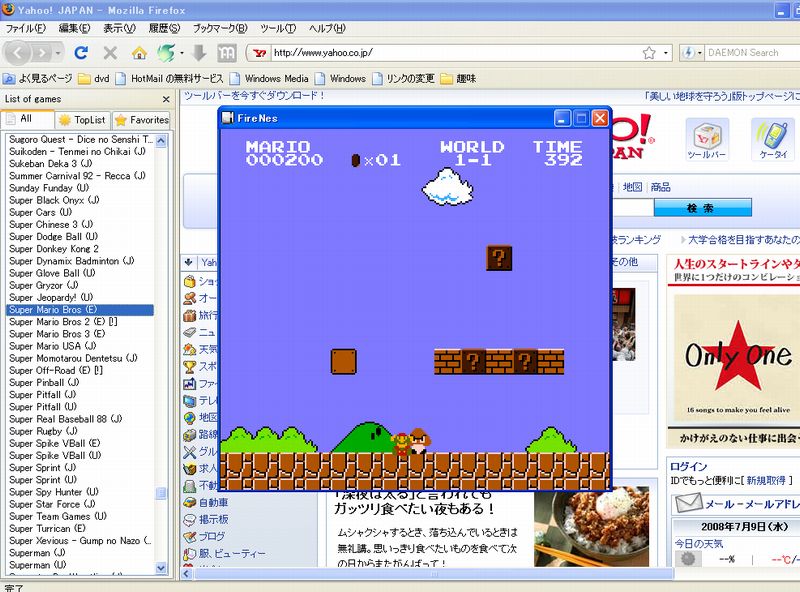Select Super Mario Bros 3 (E) in list
The width and height of the screenshot is (800, 592).
point(57,334)
